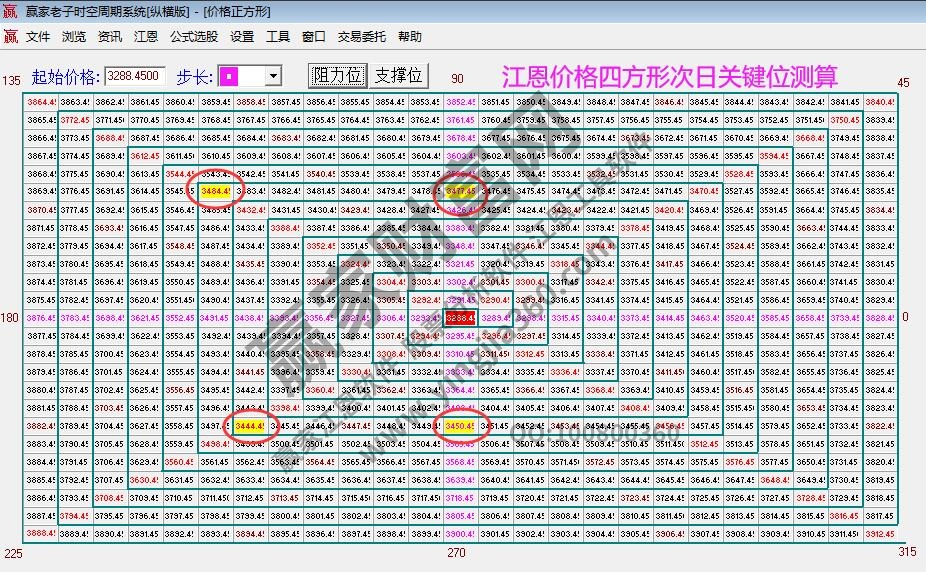
Task: Click the 支撑位 button
Action: [x=398, y=76]
